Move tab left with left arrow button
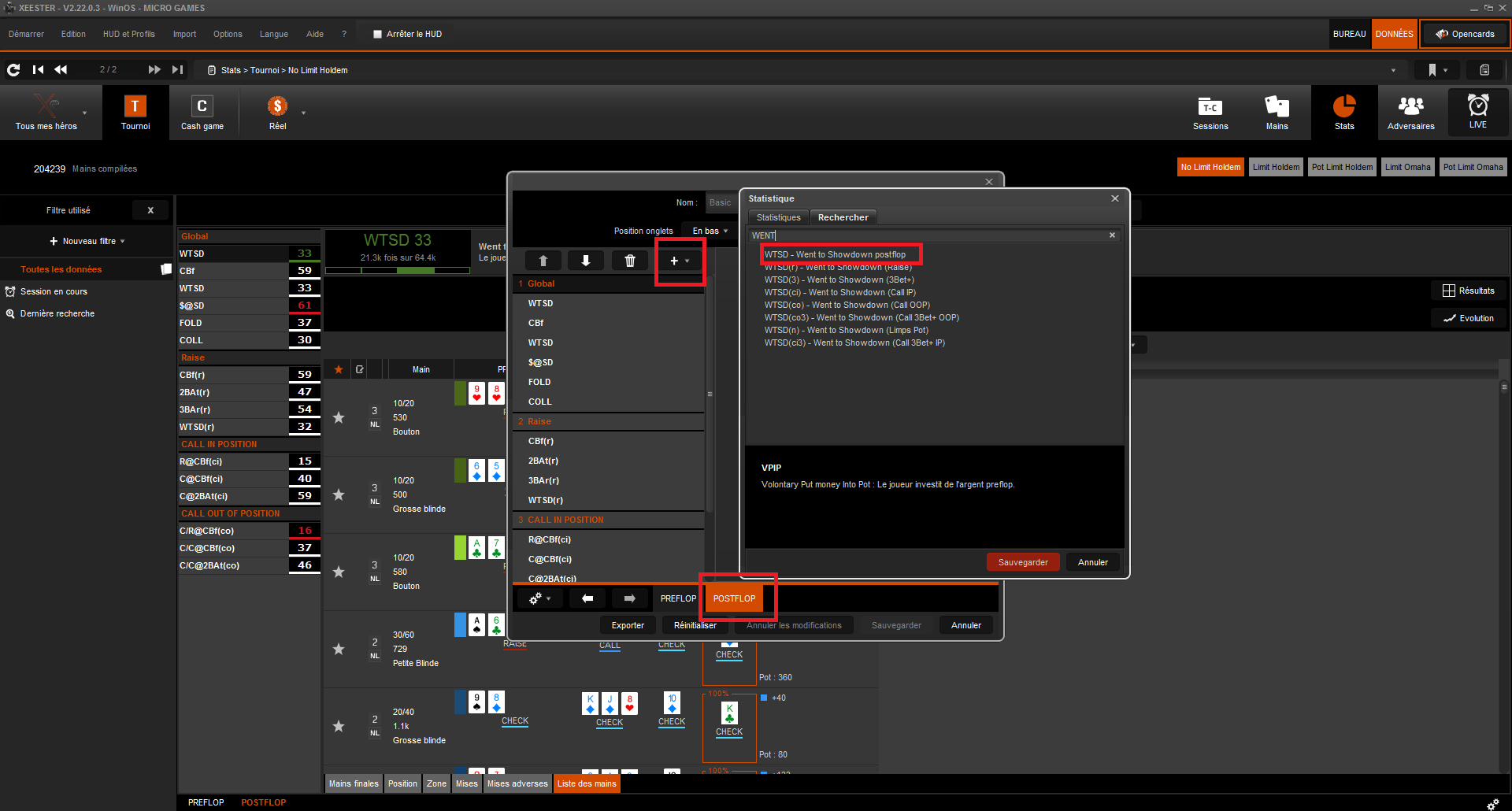The height and width of the screenshot is (811, 1512). [587, 598]
